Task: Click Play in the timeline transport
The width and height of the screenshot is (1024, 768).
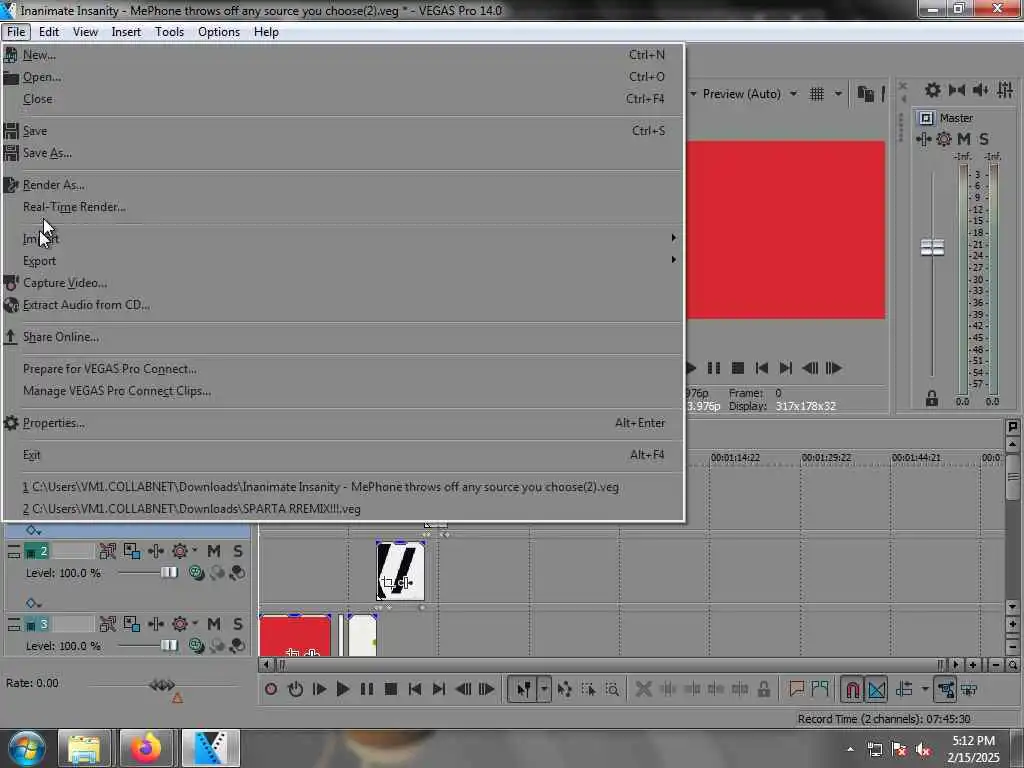Action: click(x=343, y=689)
